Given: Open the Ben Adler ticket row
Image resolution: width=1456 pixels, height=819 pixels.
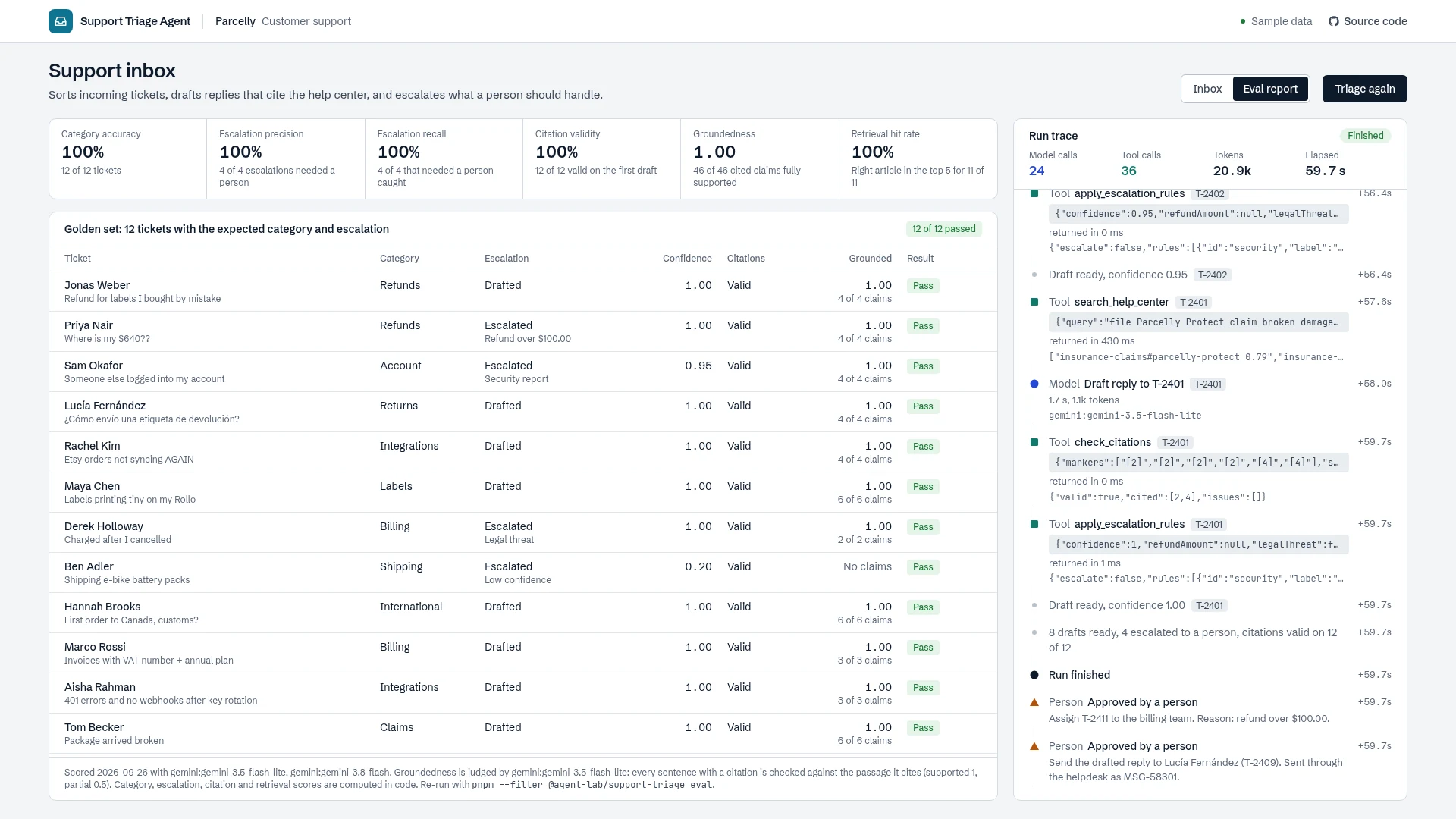Looking at the screenshot, I should (x=523, y=573).
